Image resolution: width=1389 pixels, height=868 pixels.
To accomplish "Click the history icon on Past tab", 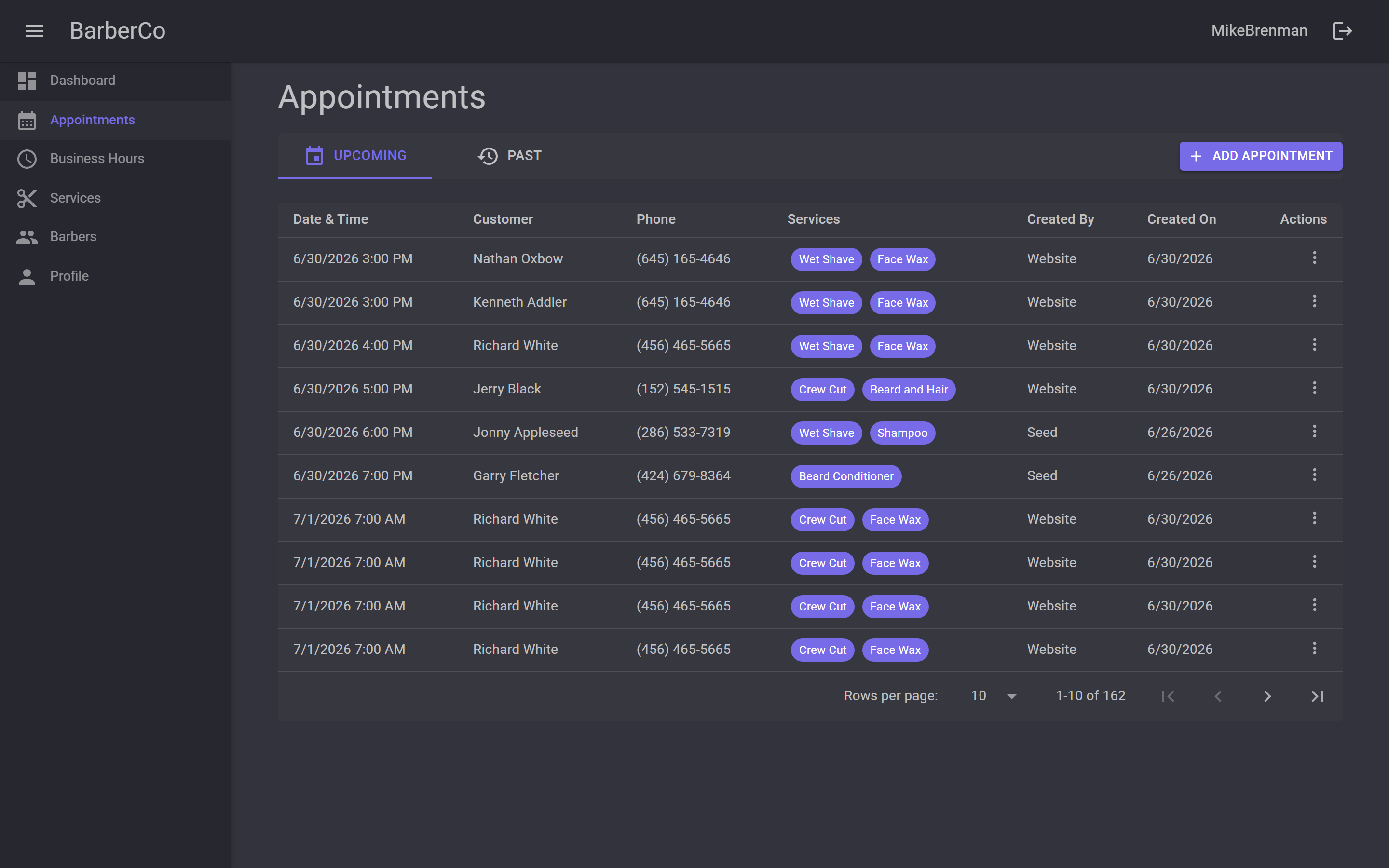I will (488, 156).
